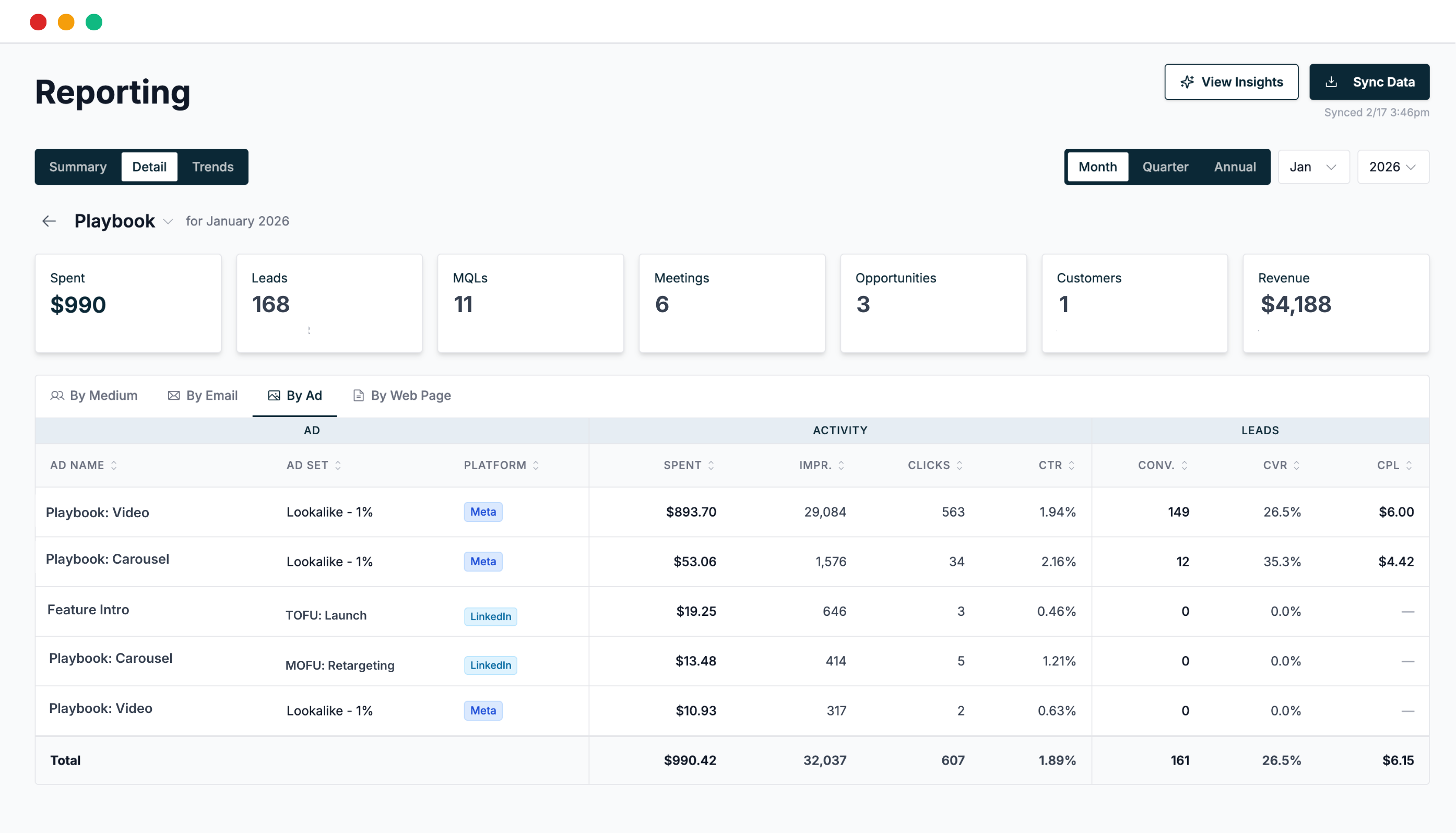Switch period toggle to Annual
Viewport: 1456px width, 833px height.
point(1235,166)
